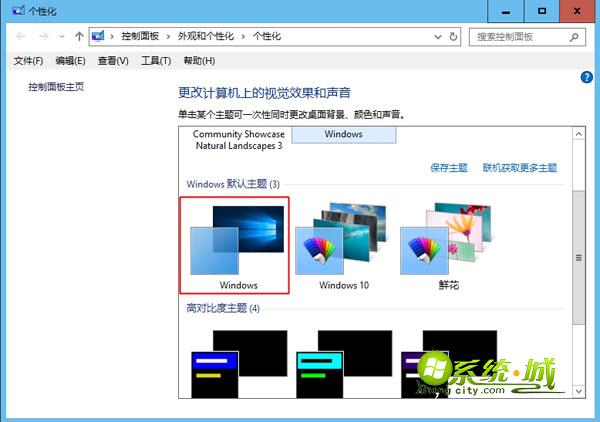The image size is (600, 422).
Task: Maximize the 个性化 window
Action: click(x=541, y=11)
